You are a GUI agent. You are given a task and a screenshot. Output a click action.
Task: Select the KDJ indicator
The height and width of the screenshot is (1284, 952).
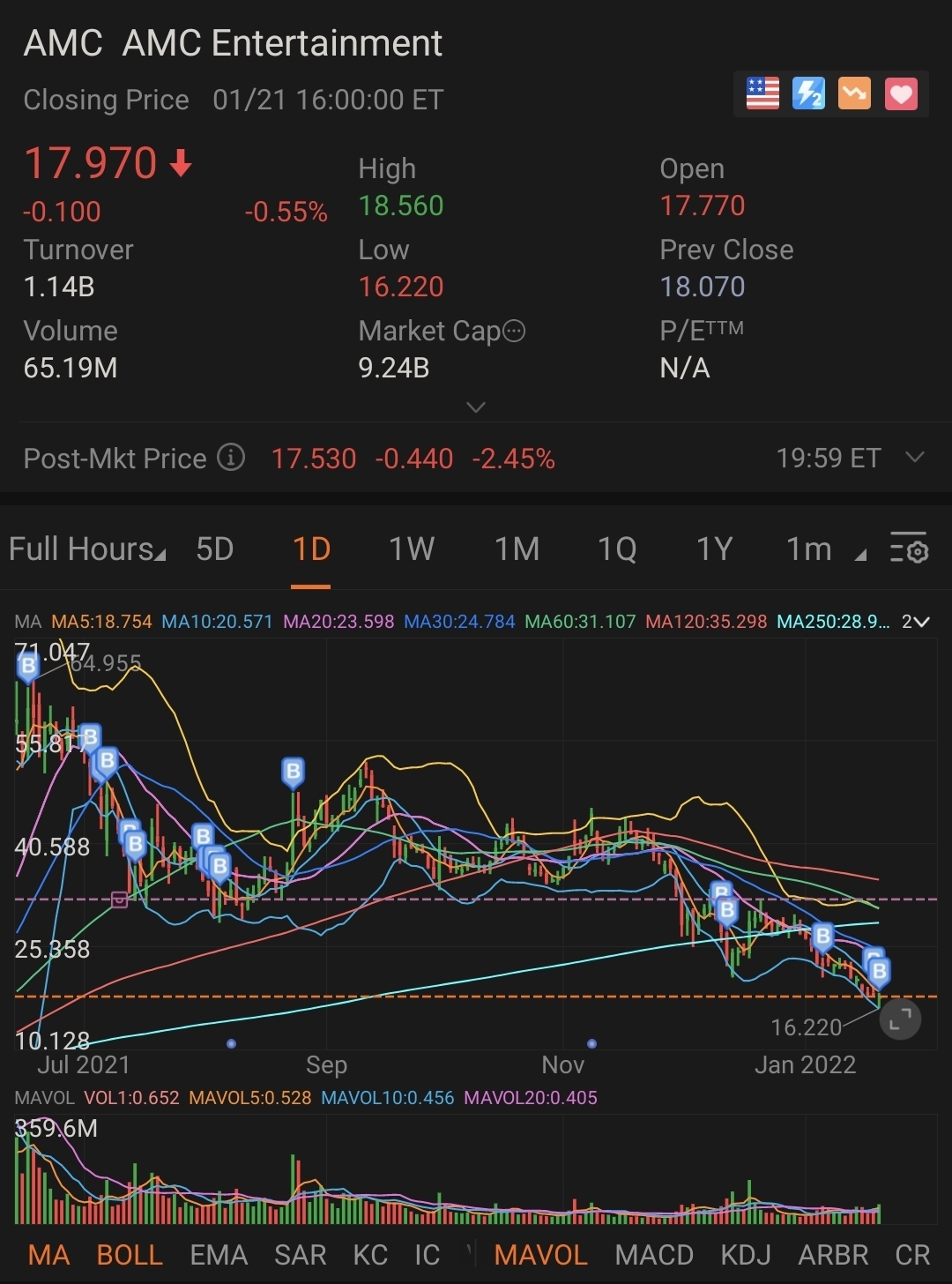pos(746,1255)
